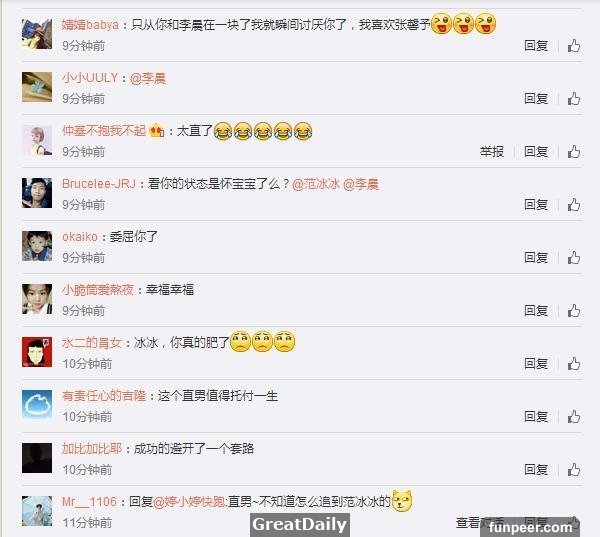Like the comment by 婧婧babya
600x537 pixels.
(x=574, y=46)
